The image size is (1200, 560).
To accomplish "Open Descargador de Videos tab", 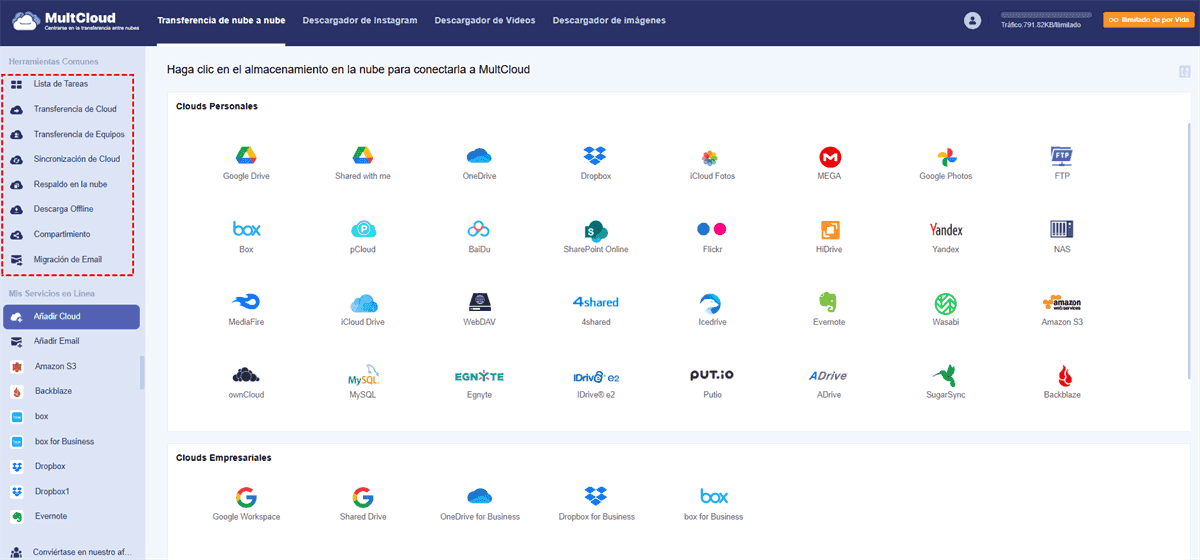I will (485, 20).
